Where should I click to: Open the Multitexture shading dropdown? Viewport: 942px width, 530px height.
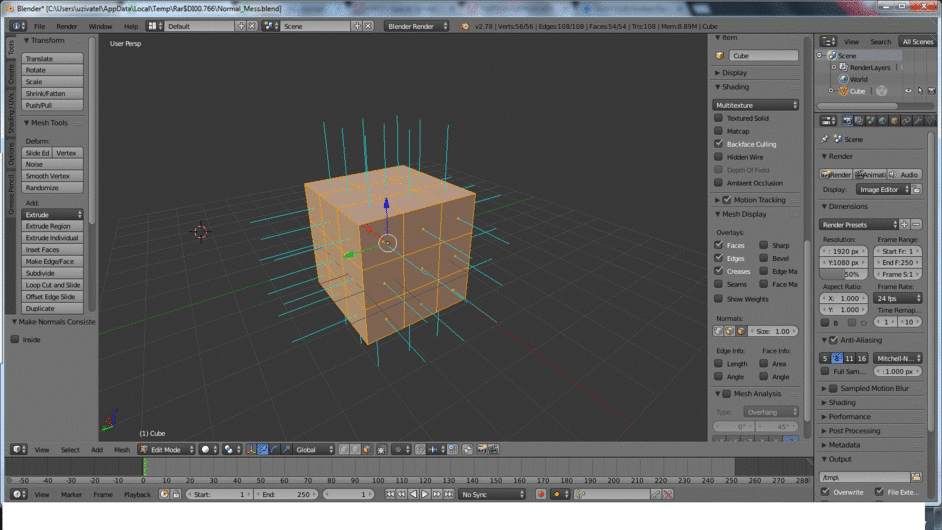(x=756, y=105)
